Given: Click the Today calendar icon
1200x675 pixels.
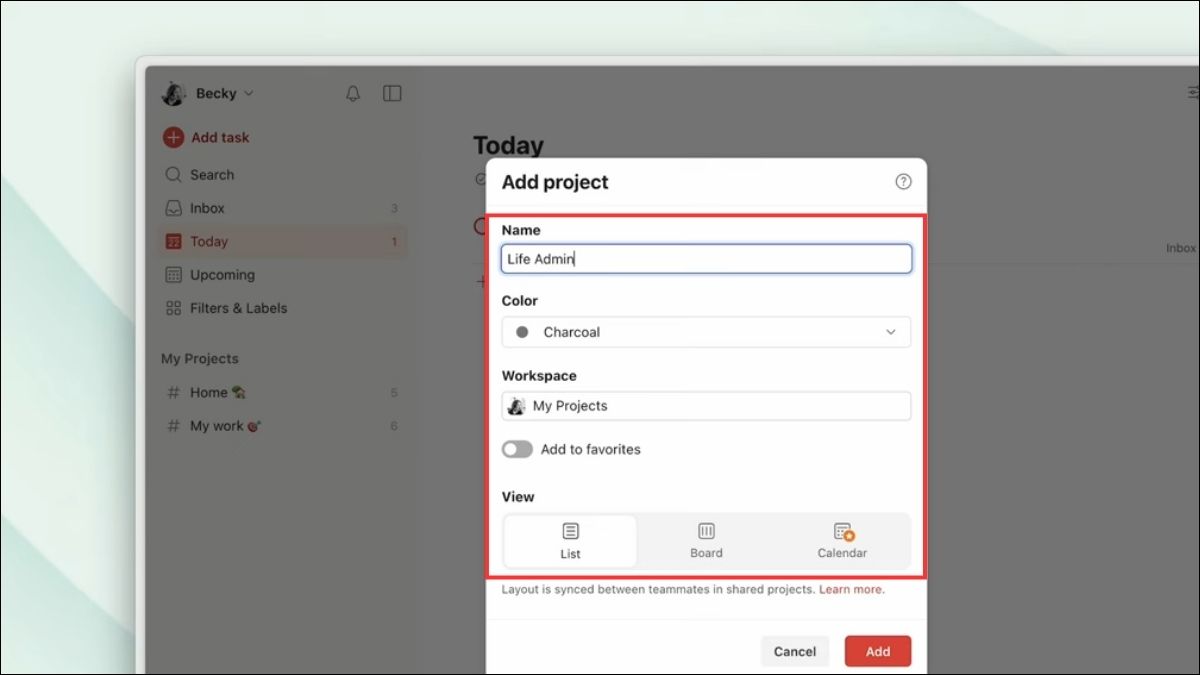Looking at the screenshot, I should coord(174,241).
